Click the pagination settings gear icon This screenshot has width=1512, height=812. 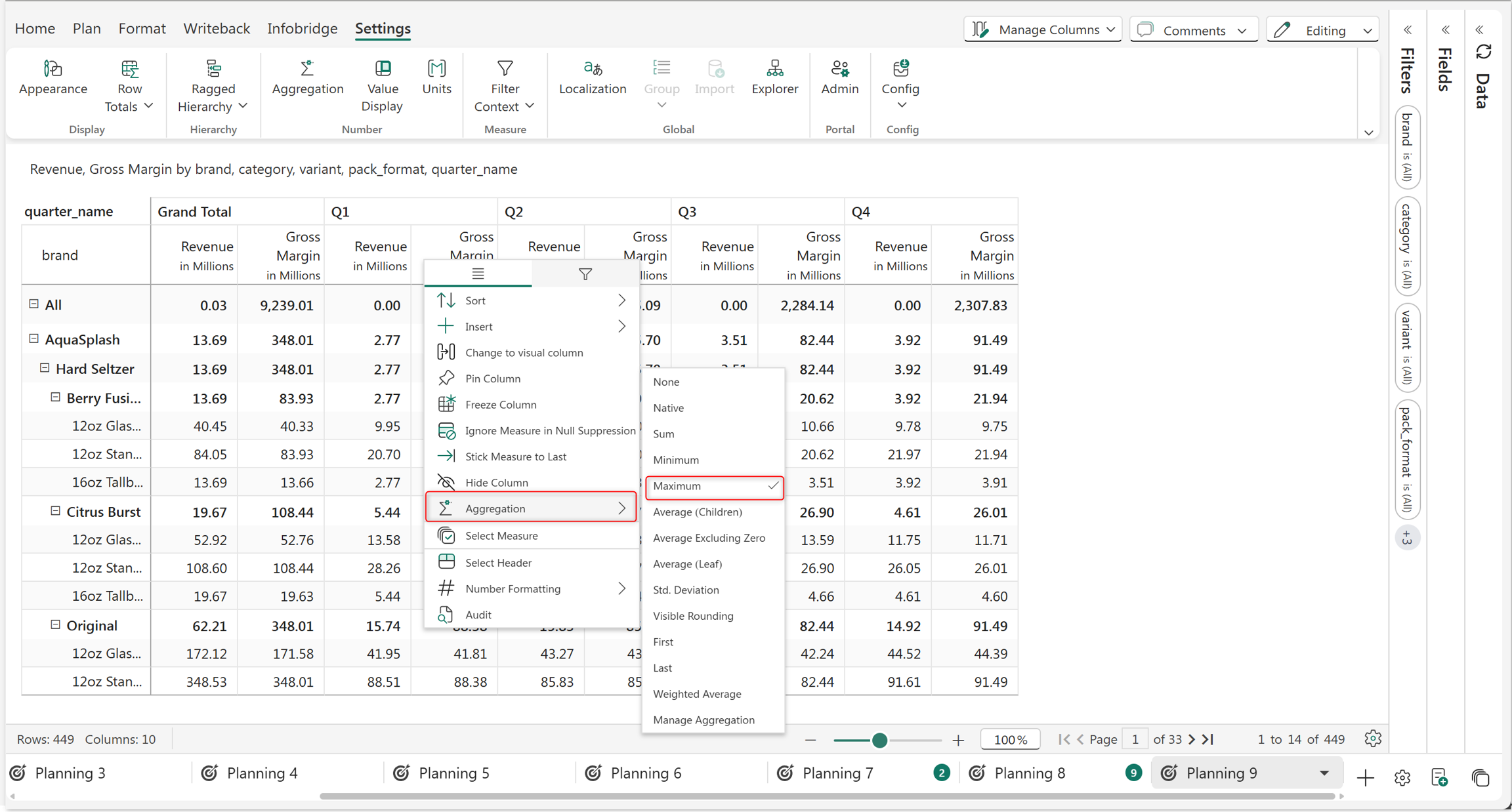coord(1372,739)
